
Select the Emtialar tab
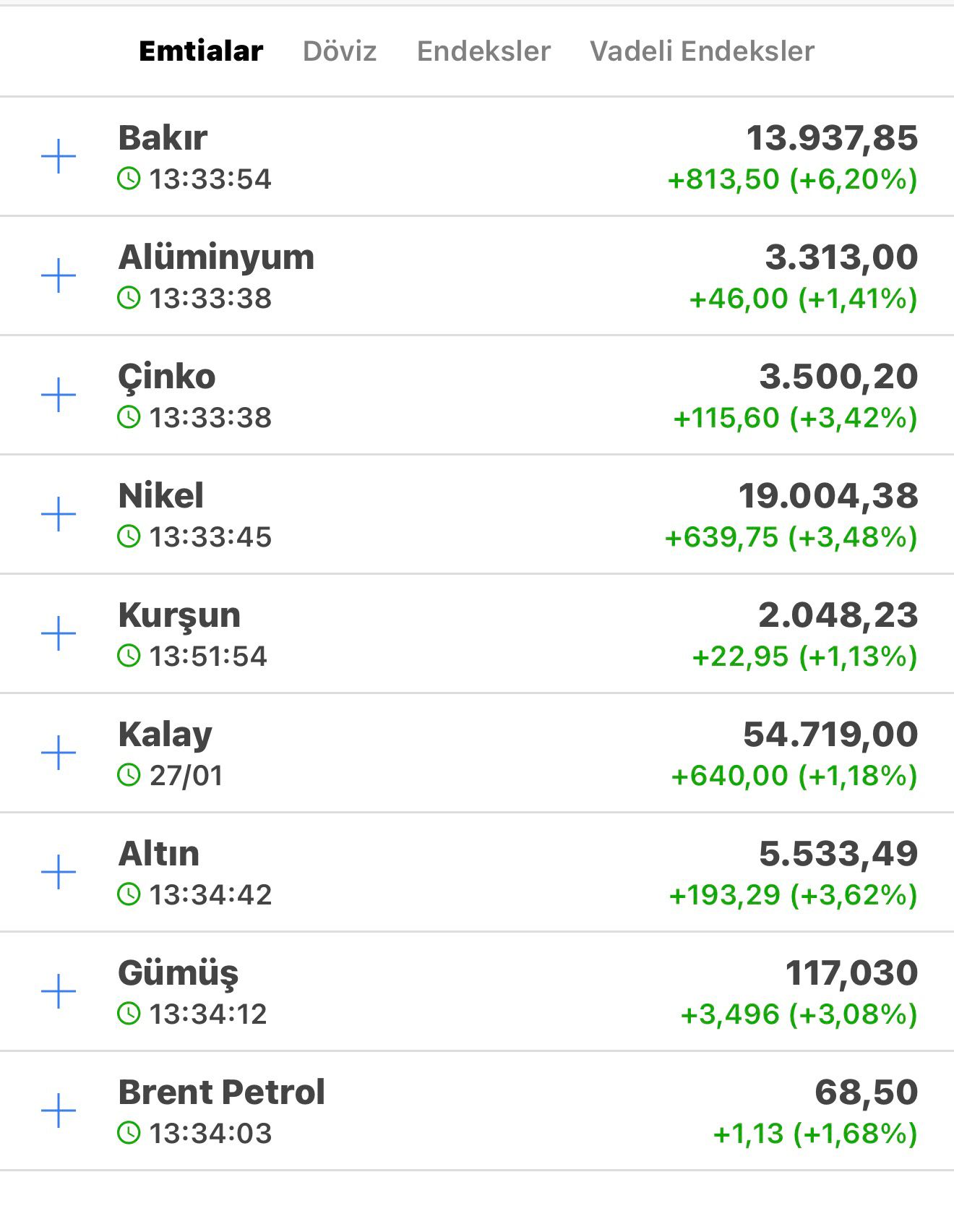tap(201, 51)
